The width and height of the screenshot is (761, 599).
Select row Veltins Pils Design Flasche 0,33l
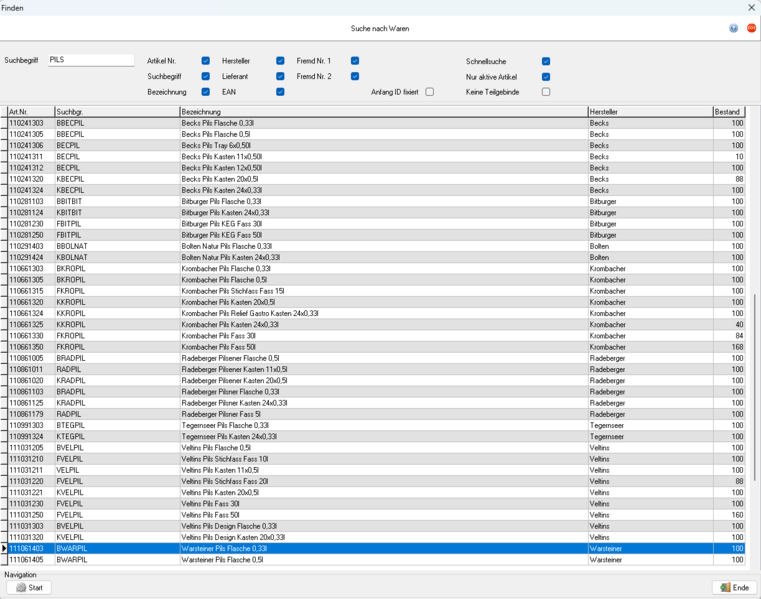376,526
